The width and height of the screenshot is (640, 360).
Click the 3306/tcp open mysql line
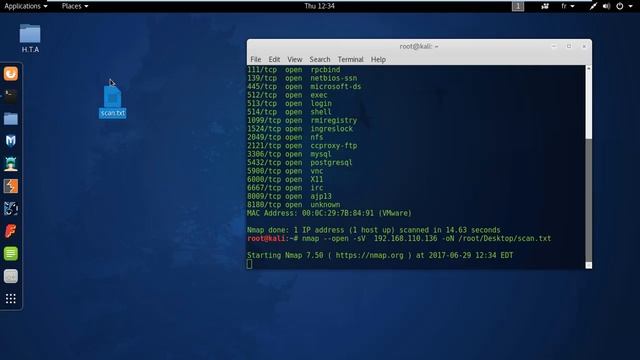pos(289,154)
